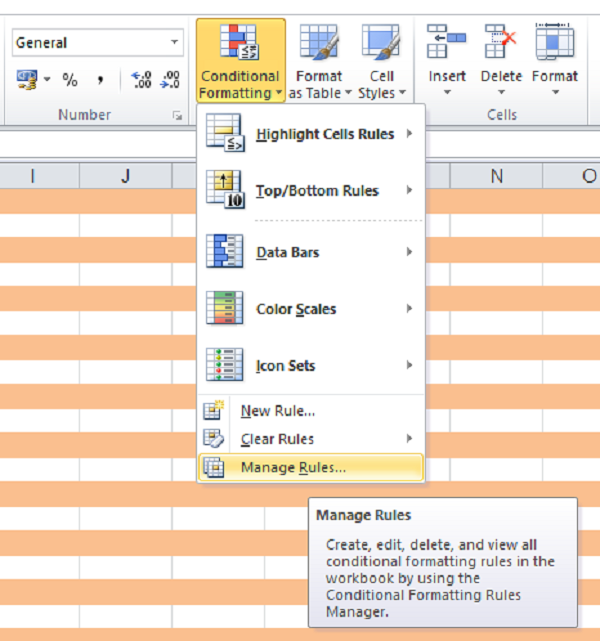Expand the Delete dropdown arrow
This screenshot has width=600, height=641.
click(501, 92)
